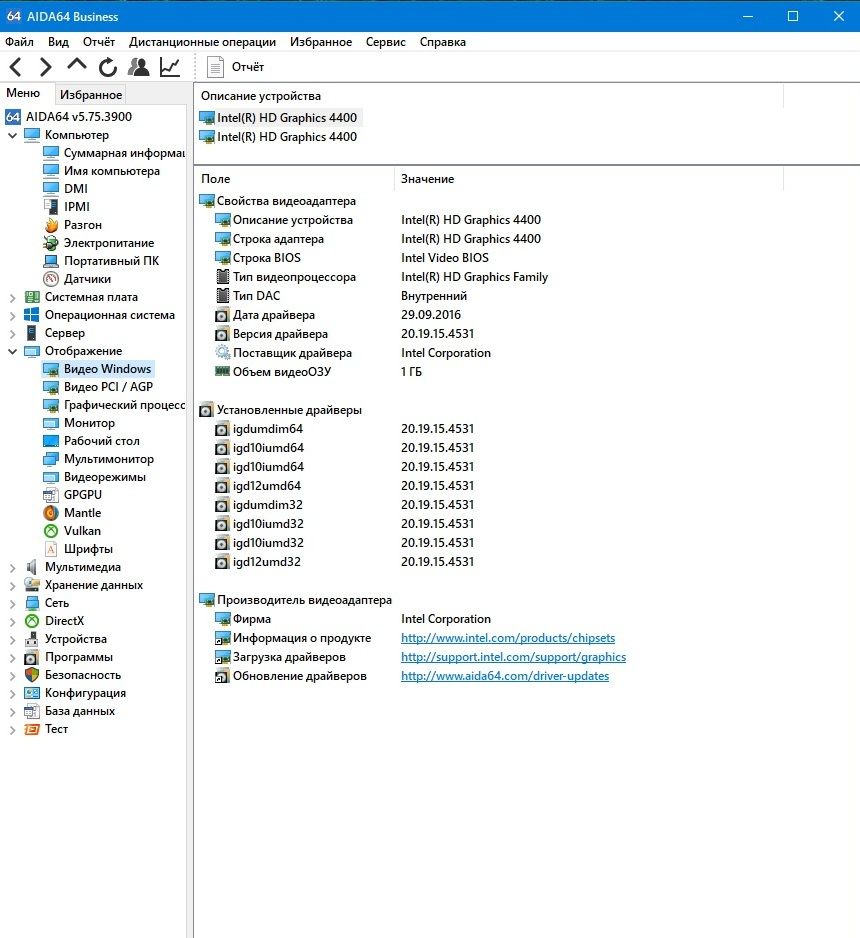Screen dimensions: 860x938
Task: Click the GPGPU icon in the tree
Action: (x=51, y=495)
